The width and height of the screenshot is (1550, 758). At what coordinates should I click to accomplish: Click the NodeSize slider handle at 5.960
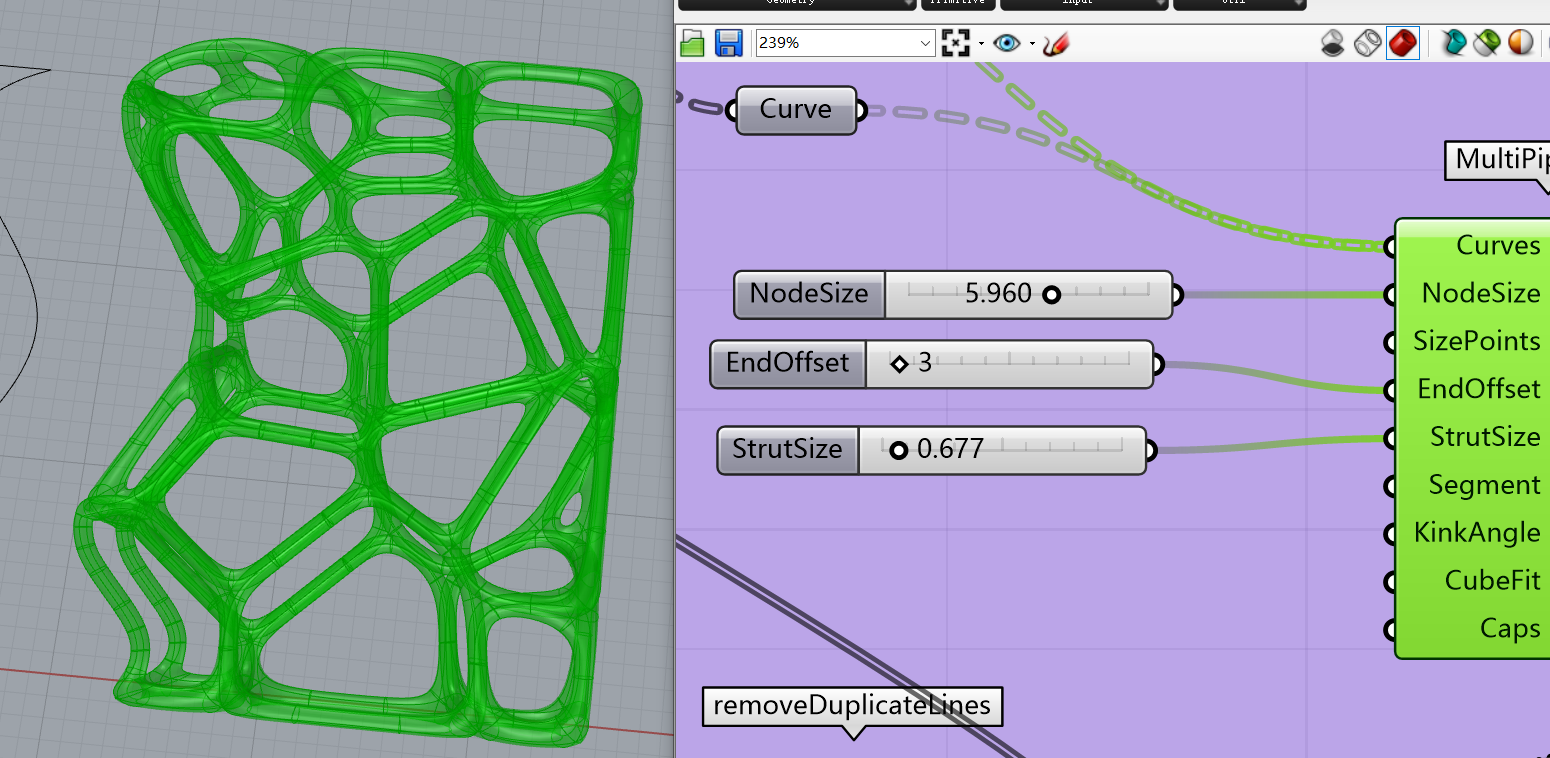pos(1051,294)
